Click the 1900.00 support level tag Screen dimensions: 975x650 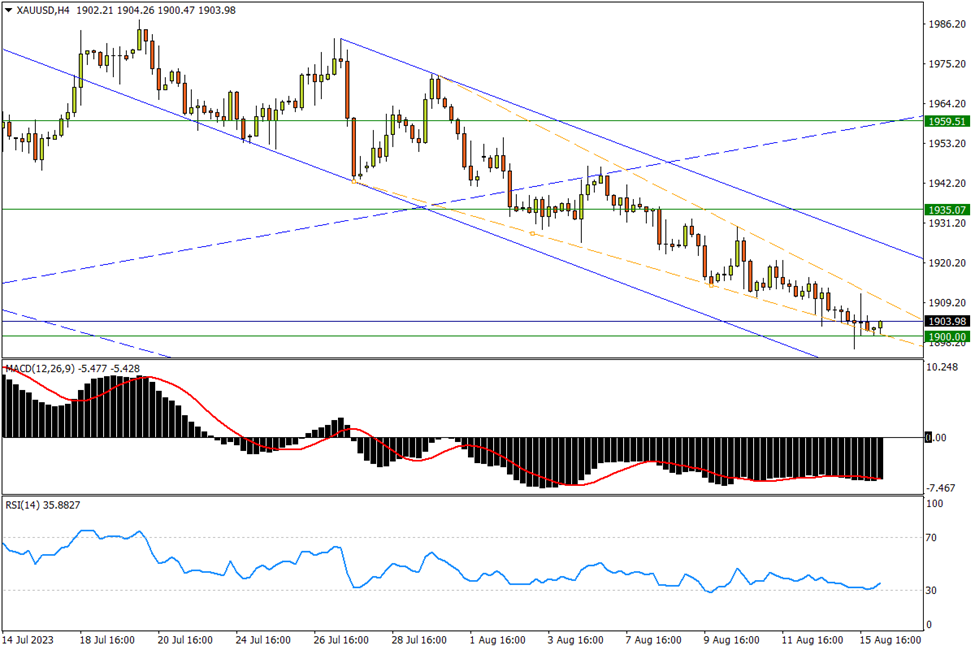947,337
